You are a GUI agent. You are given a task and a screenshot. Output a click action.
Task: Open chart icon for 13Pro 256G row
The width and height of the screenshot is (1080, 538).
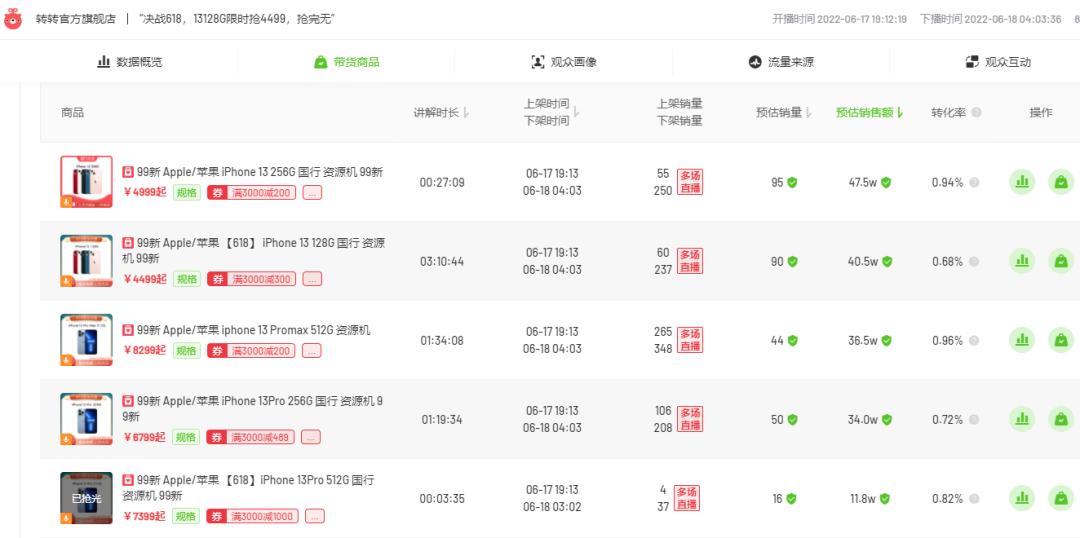1022,419
